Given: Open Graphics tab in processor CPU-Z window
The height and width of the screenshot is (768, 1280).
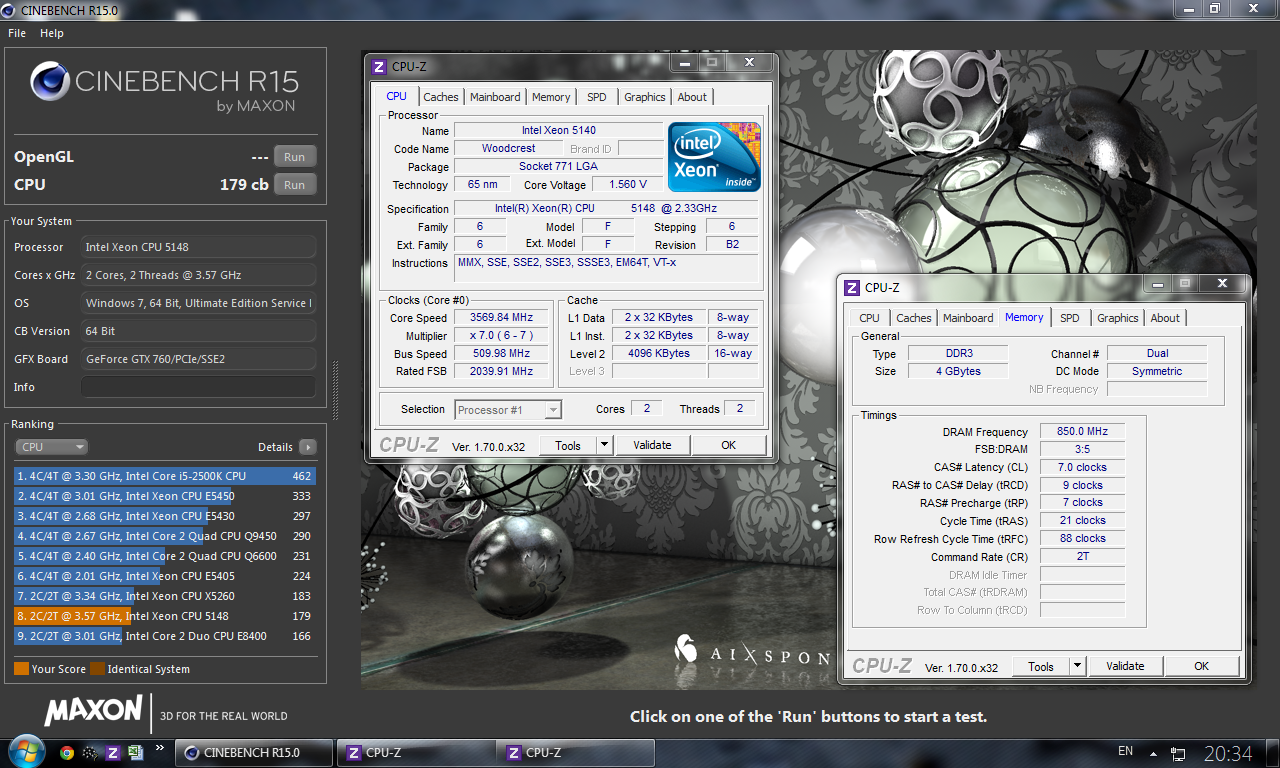Looking at the screenshot, I should coord(644,97).
